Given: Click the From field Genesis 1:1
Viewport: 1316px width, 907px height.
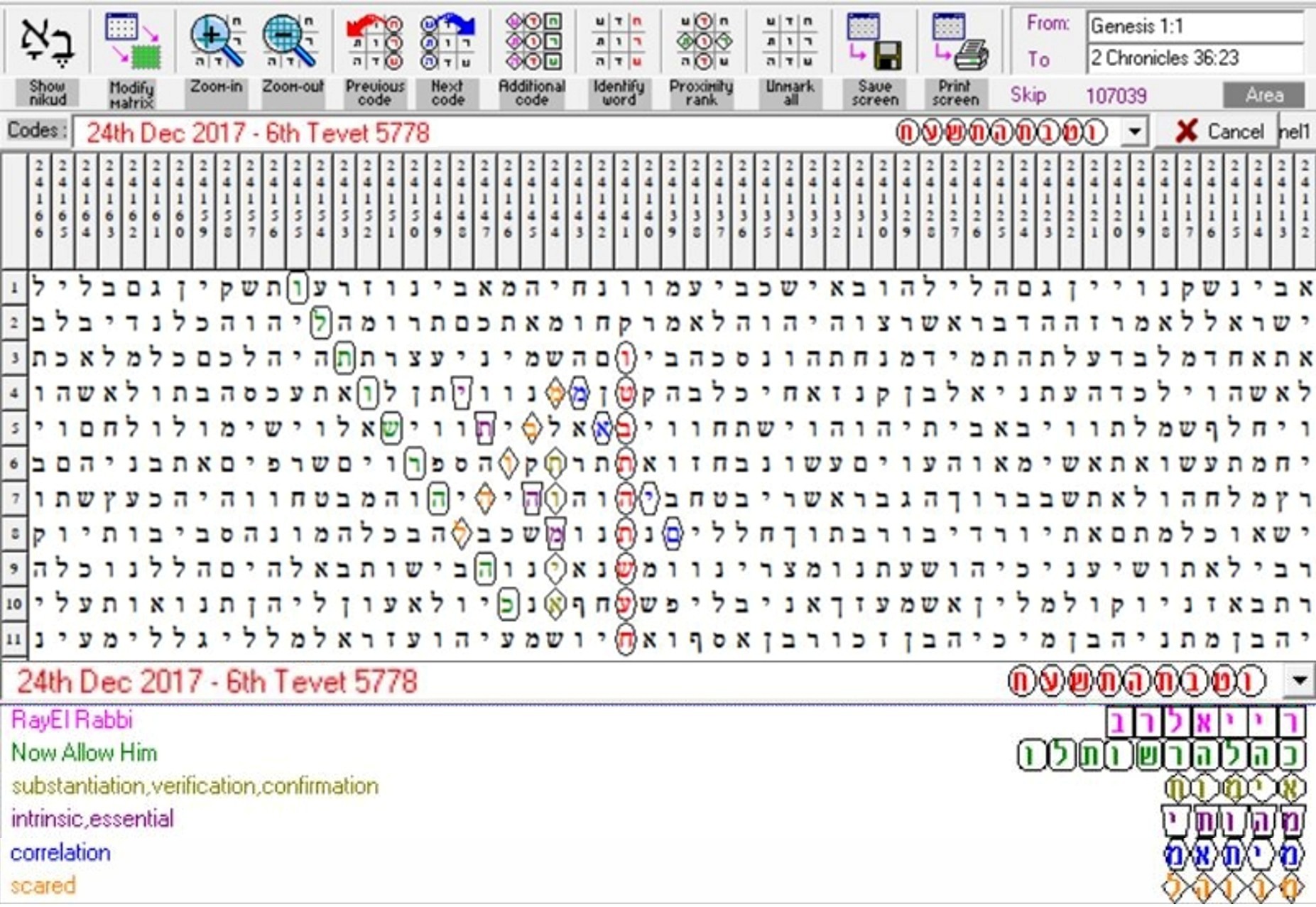Looking at the screenshot, I should click(1195, 26).
